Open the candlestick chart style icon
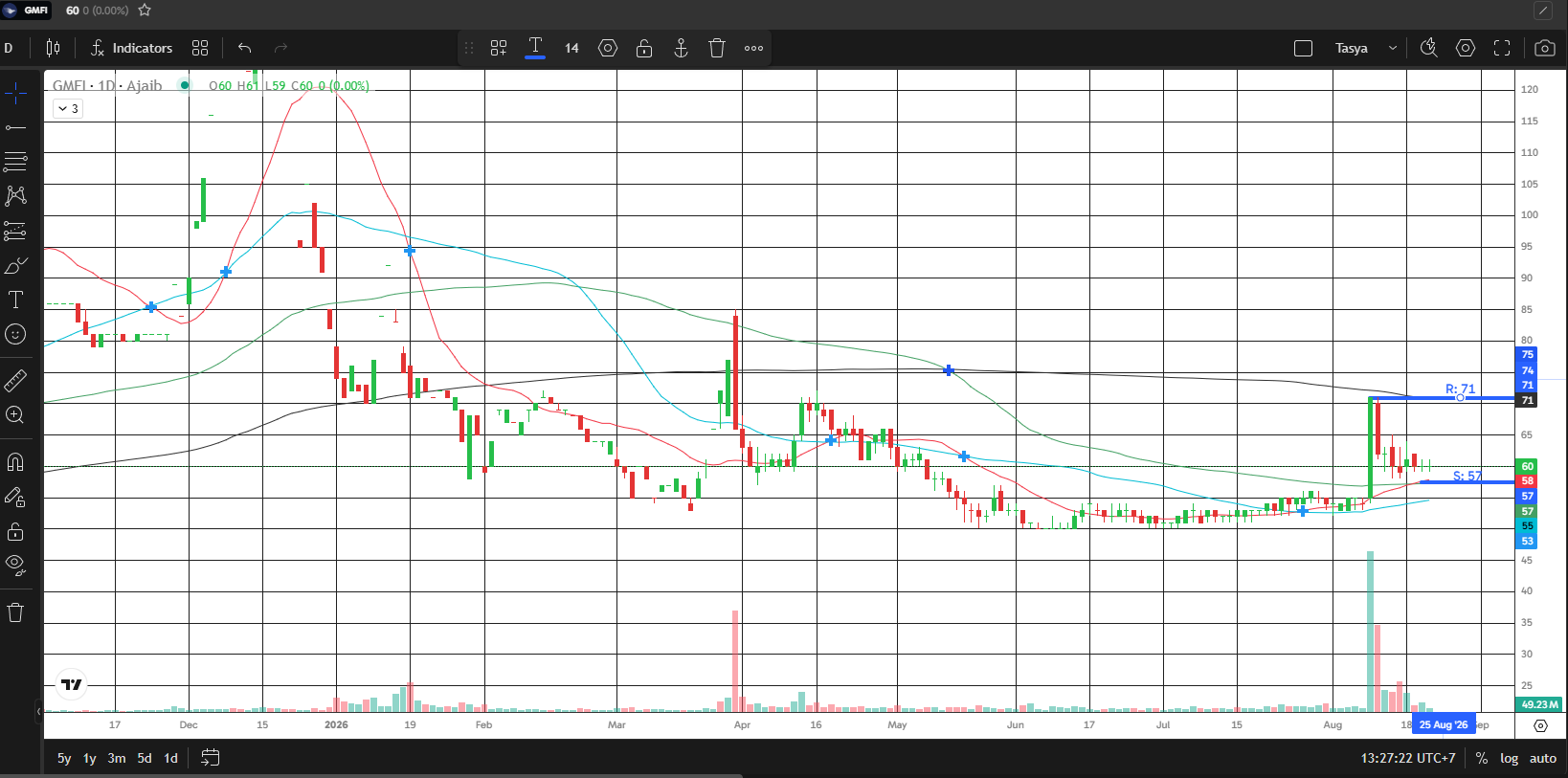 54,48
